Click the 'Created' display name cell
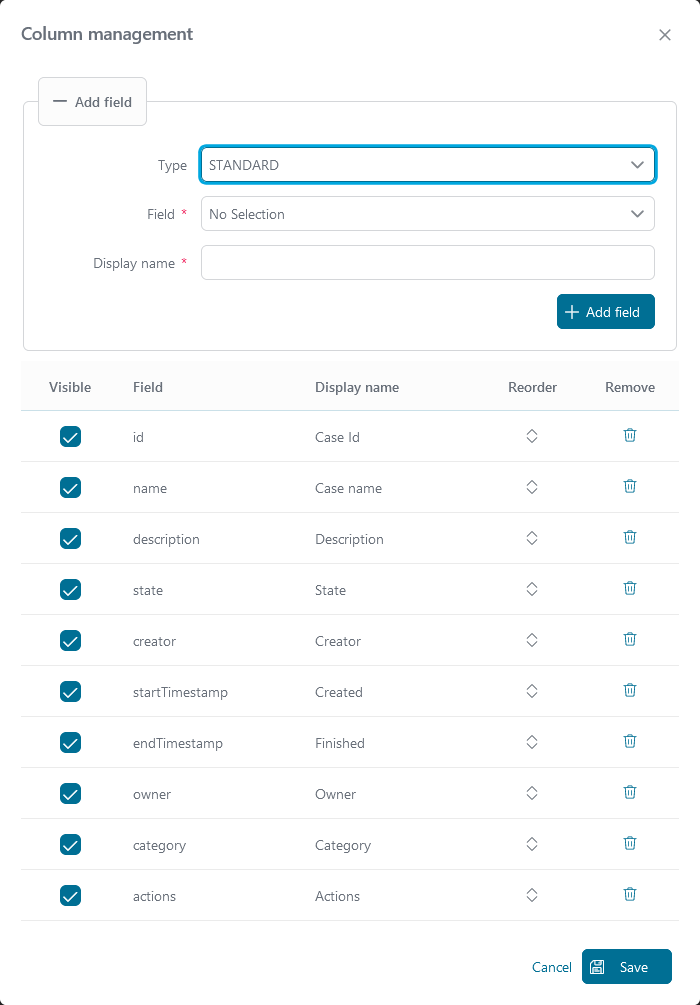This screenshot has width=700, height=1005. [338, 692]
